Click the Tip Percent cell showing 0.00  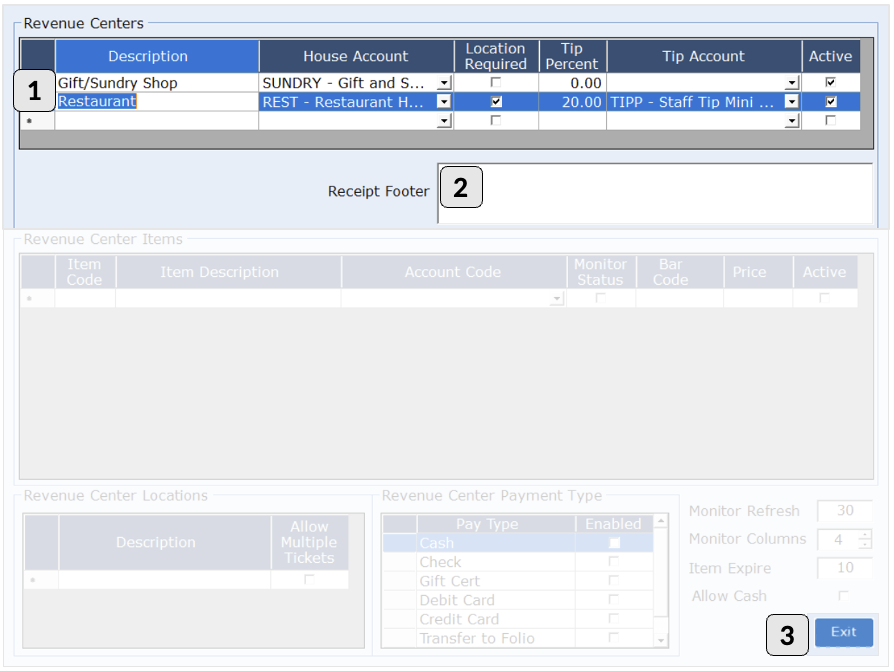coord(572,83)
